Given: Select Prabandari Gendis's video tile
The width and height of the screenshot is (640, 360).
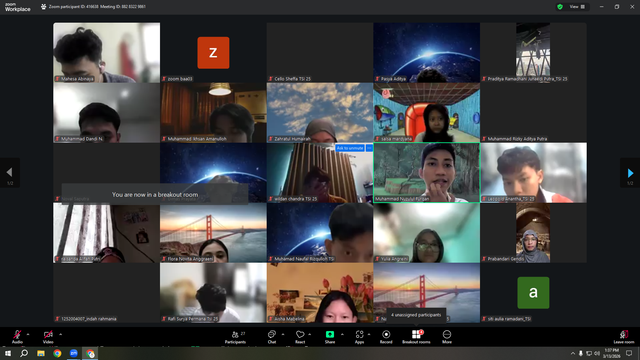Looking at the screenshot, I should 533,233.
